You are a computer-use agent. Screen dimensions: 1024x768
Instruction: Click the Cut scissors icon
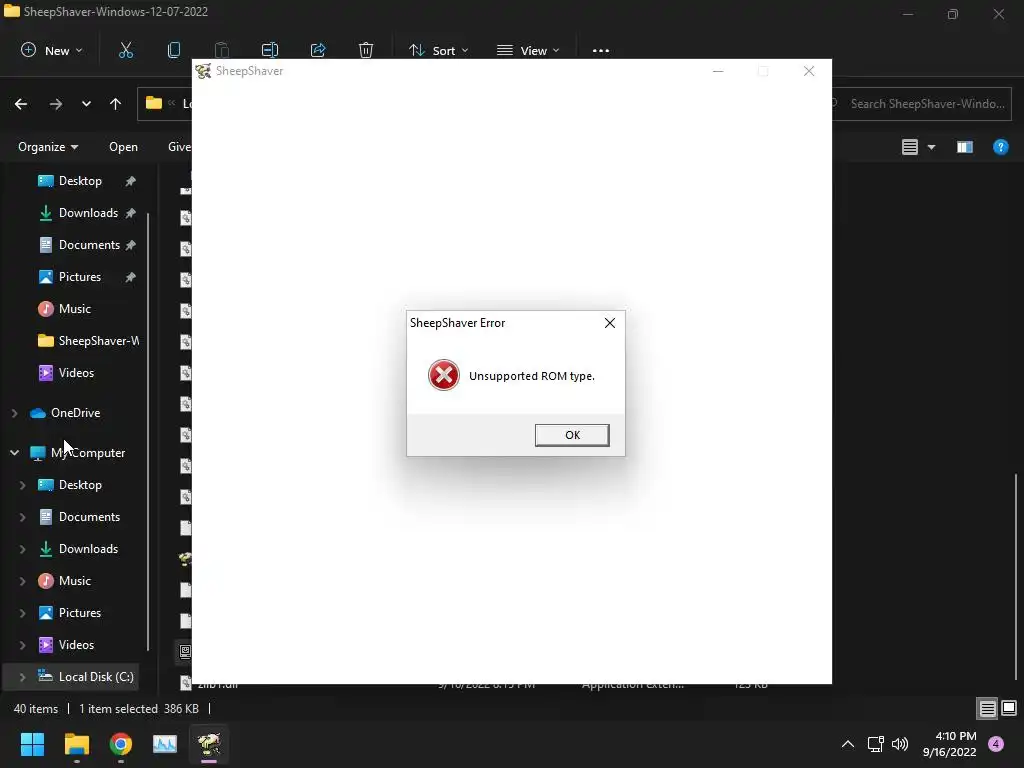tap(126, 50)
